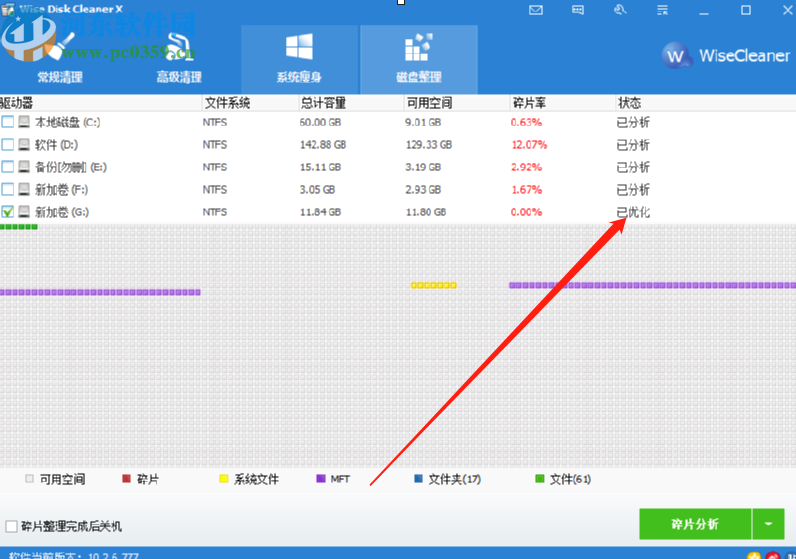Click the 11.80 GB free space value
796x559 pixels.
point(426,212)
